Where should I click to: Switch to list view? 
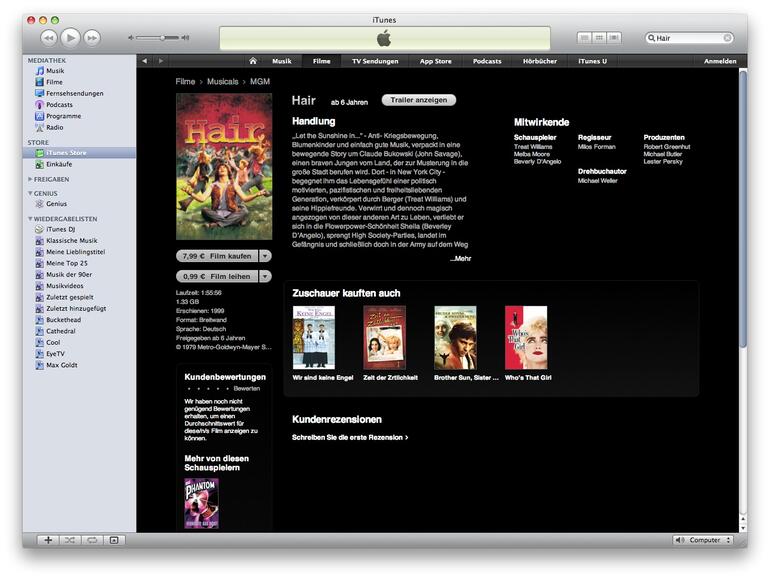tap(584, 37)
